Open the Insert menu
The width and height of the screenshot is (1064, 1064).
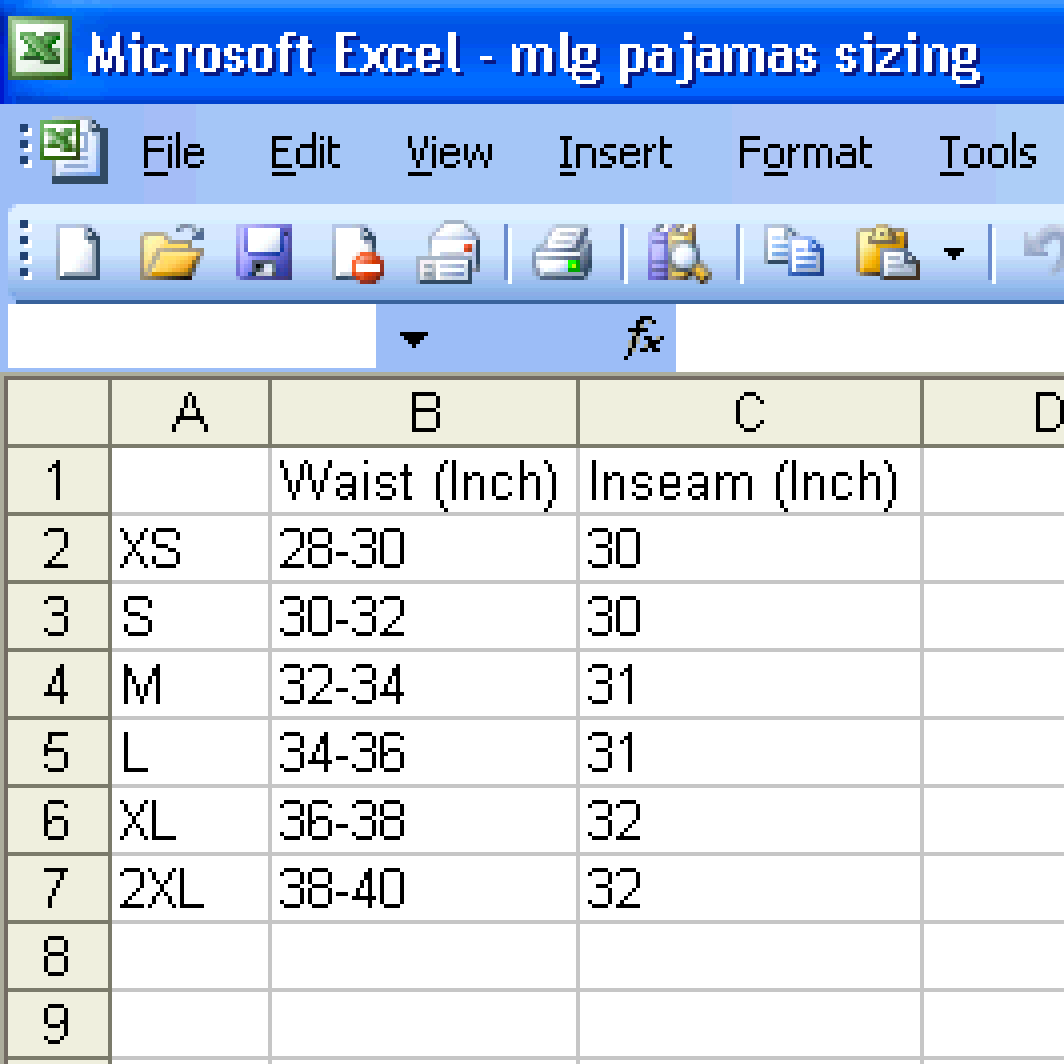[614, 153]
